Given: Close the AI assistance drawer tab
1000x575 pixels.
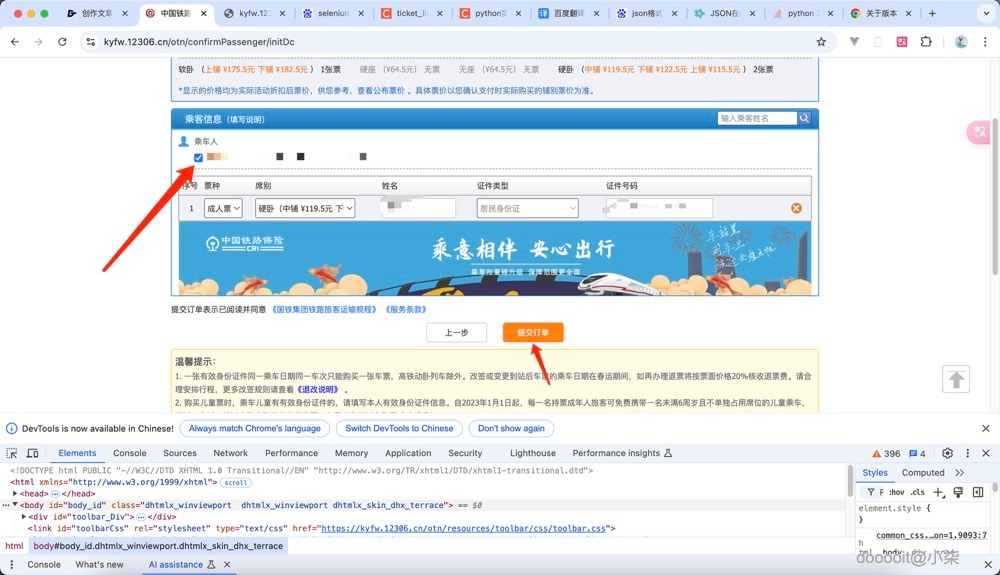Looking at the screenshot, I should tap(227, 564).
